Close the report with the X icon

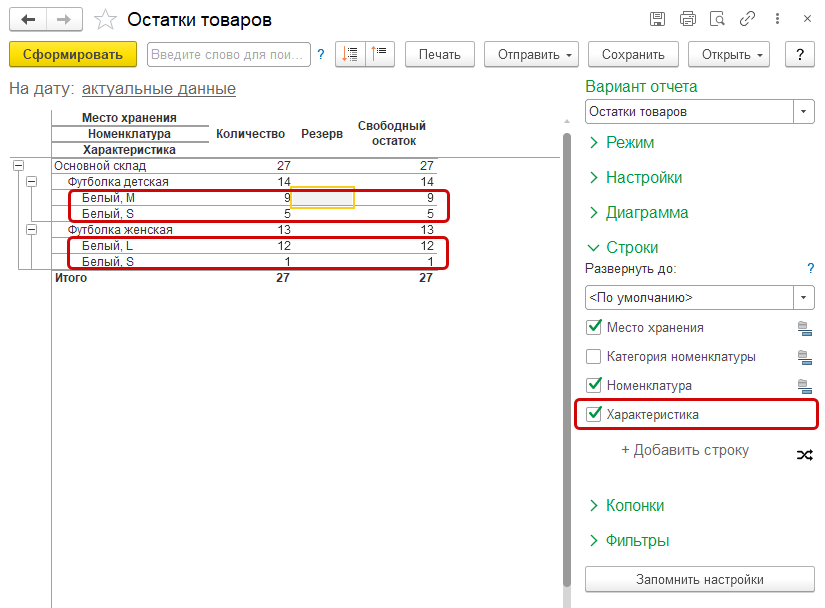807,19
